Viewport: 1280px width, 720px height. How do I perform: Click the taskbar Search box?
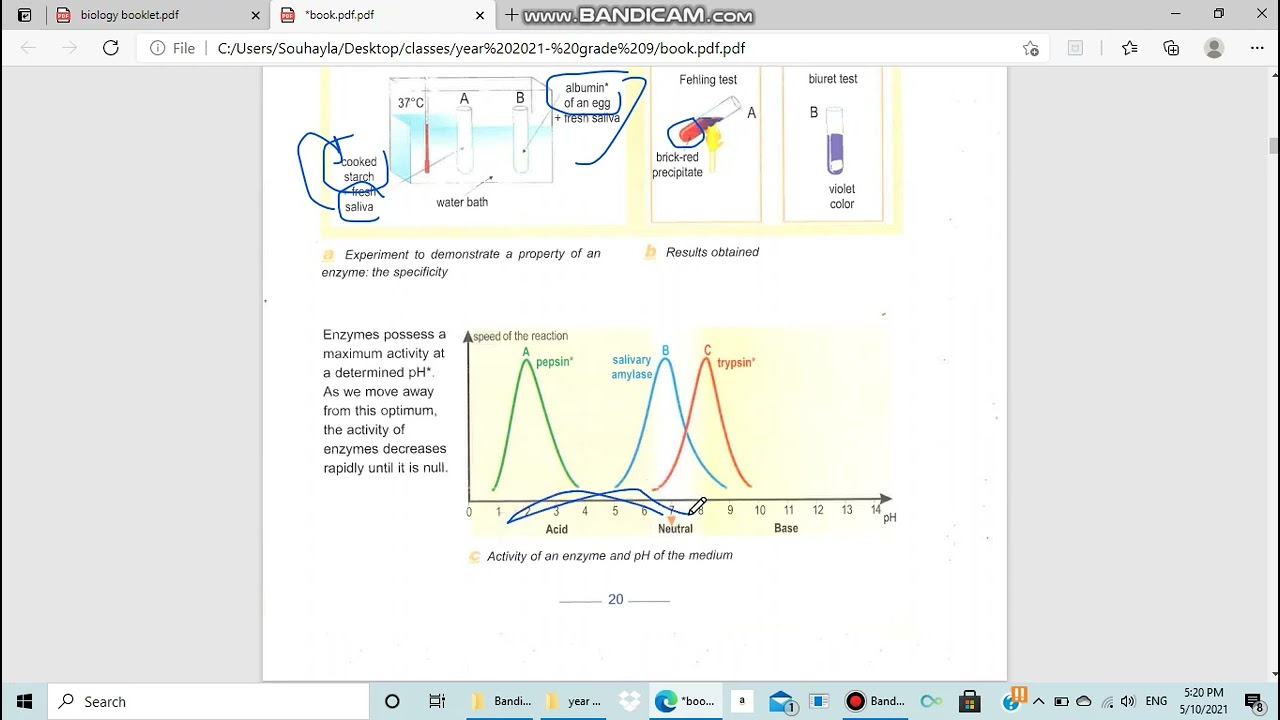click(x=208, y=701)
